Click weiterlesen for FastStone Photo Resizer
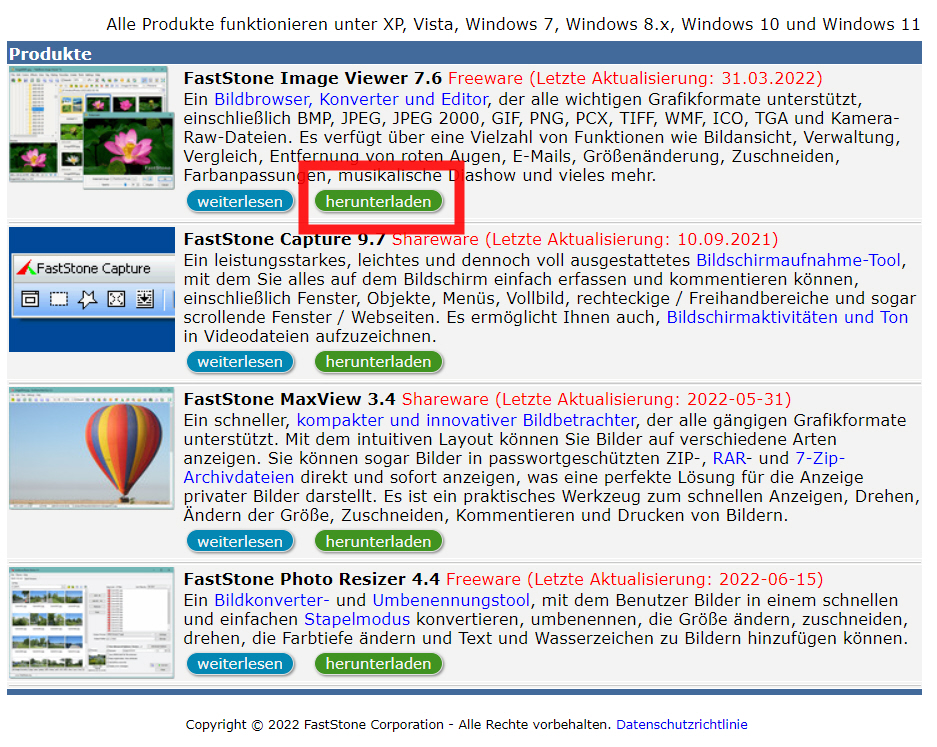 click(x=240, y=664)
